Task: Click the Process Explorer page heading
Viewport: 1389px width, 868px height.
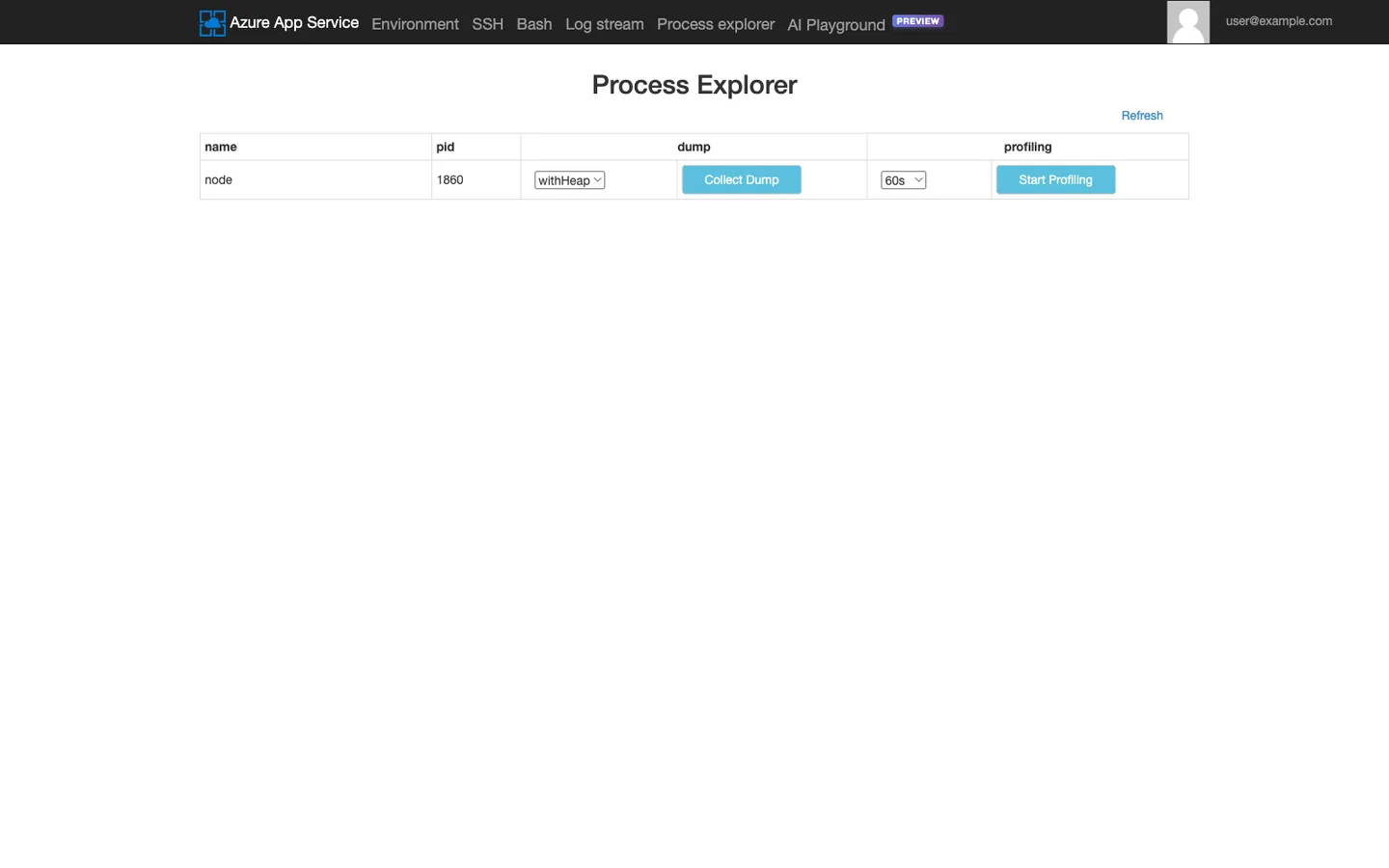Action: click(x=694, y=85)
